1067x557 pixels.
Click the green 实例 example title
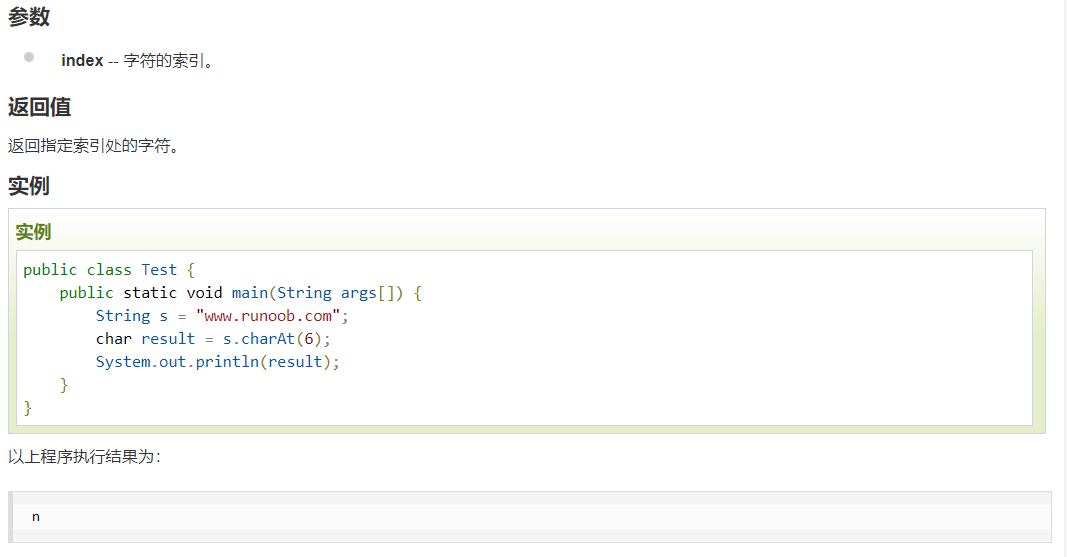[x=33, y=232]
